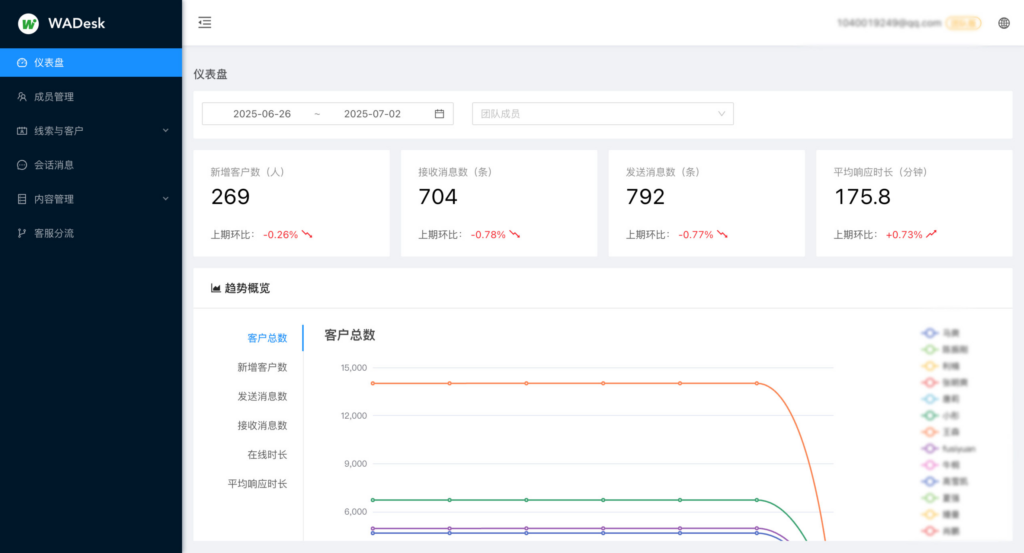The image size is (1024, 553).
Task: Click the 704 received messages value
Action: coord(438,197)
